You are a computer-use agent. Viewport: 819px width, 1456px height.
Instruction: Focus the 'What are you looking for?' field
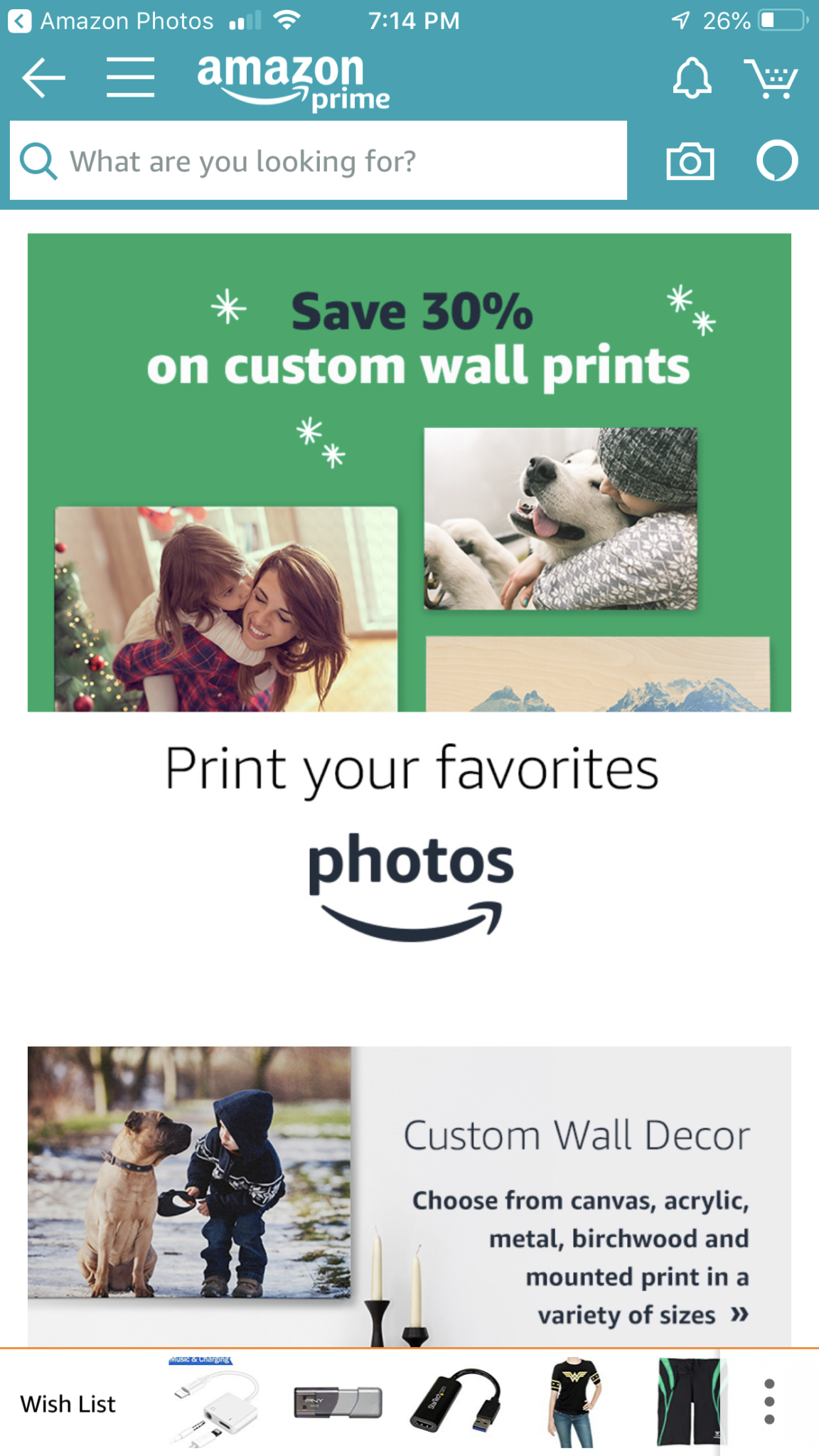(318, 161)
